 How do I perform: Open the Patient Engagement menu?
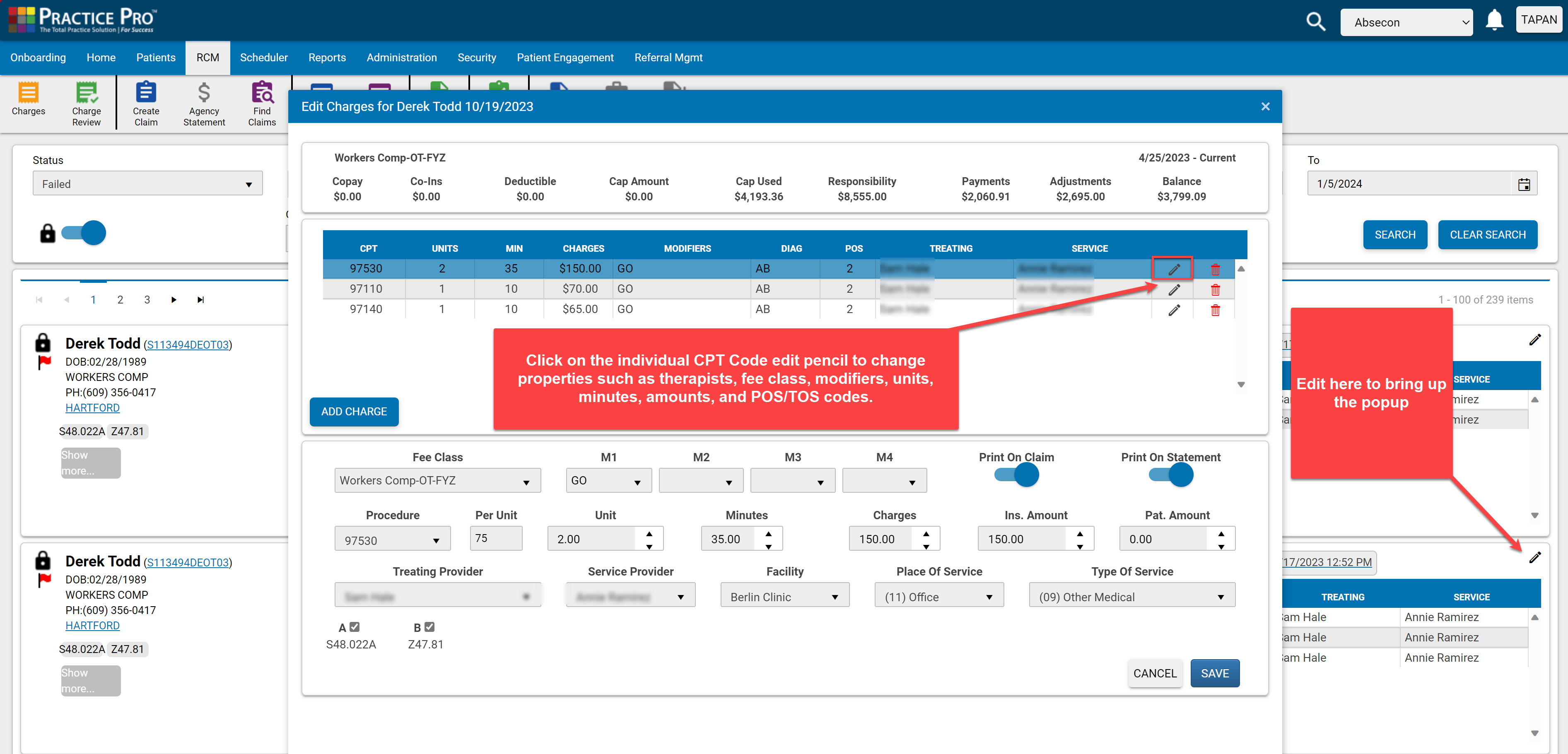[x=565, y=57]
